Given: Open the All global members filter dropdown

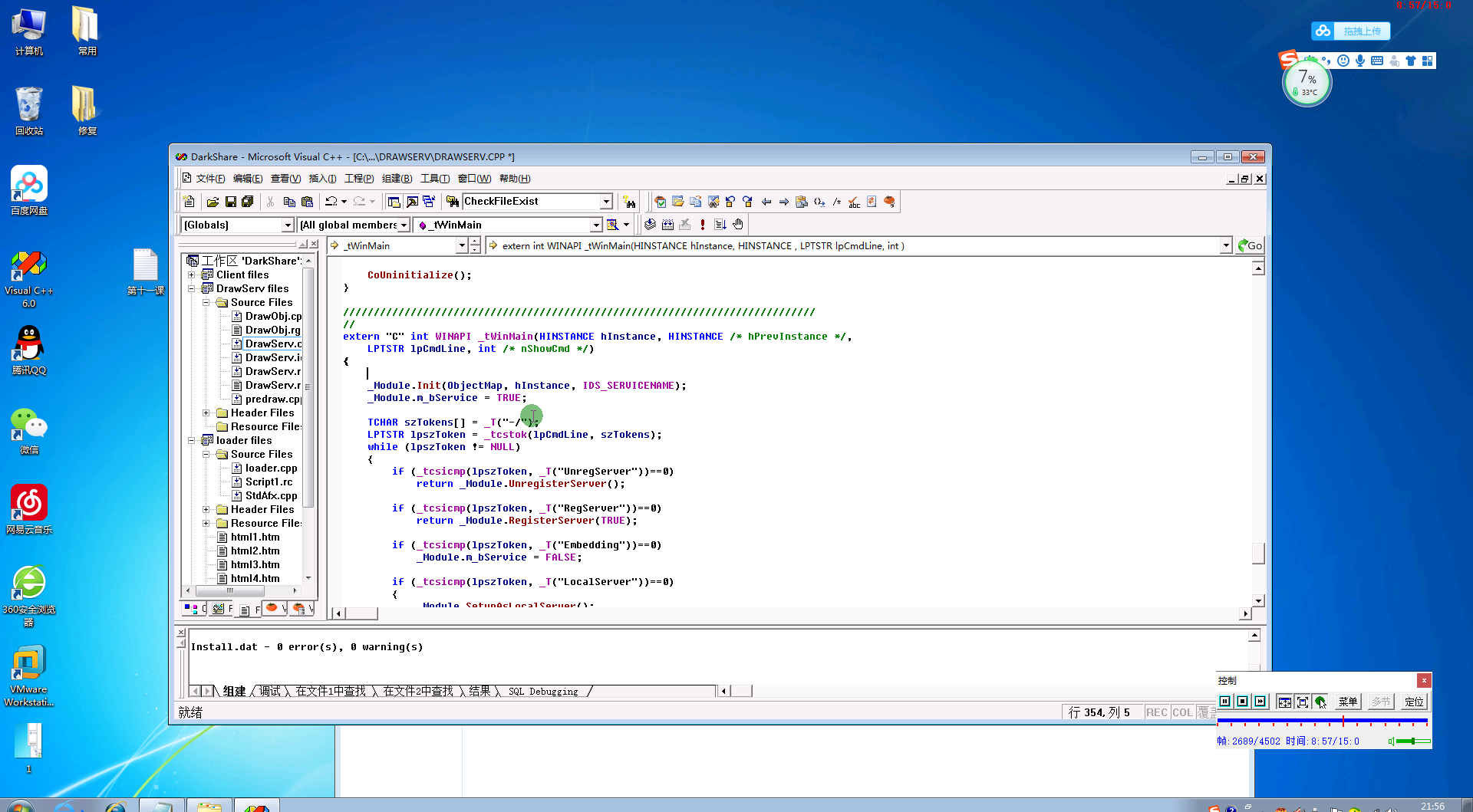Looking at the screenshot, I should tap(404, 225).
